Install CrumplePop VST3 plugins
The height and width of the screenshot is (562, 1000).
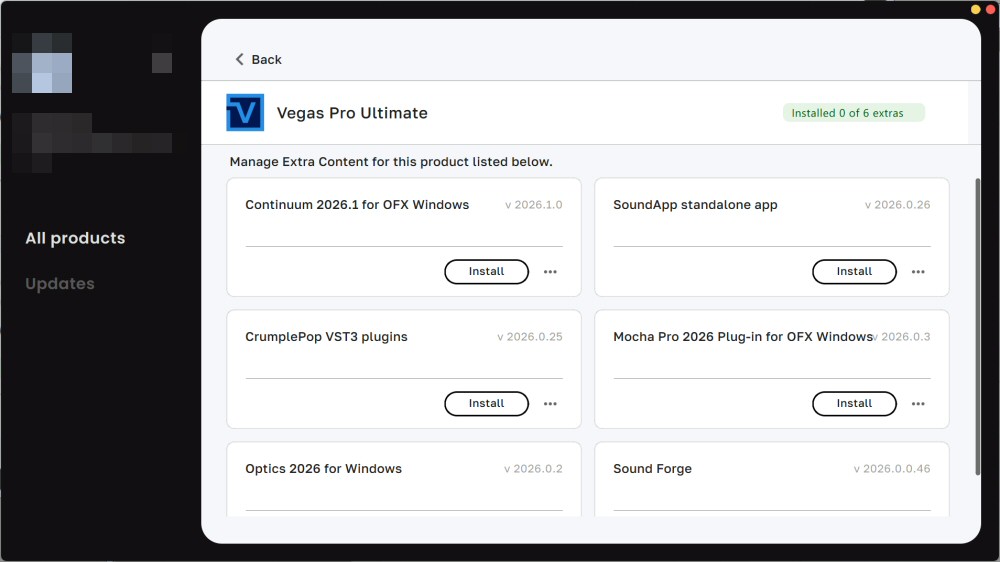point(486,404)
